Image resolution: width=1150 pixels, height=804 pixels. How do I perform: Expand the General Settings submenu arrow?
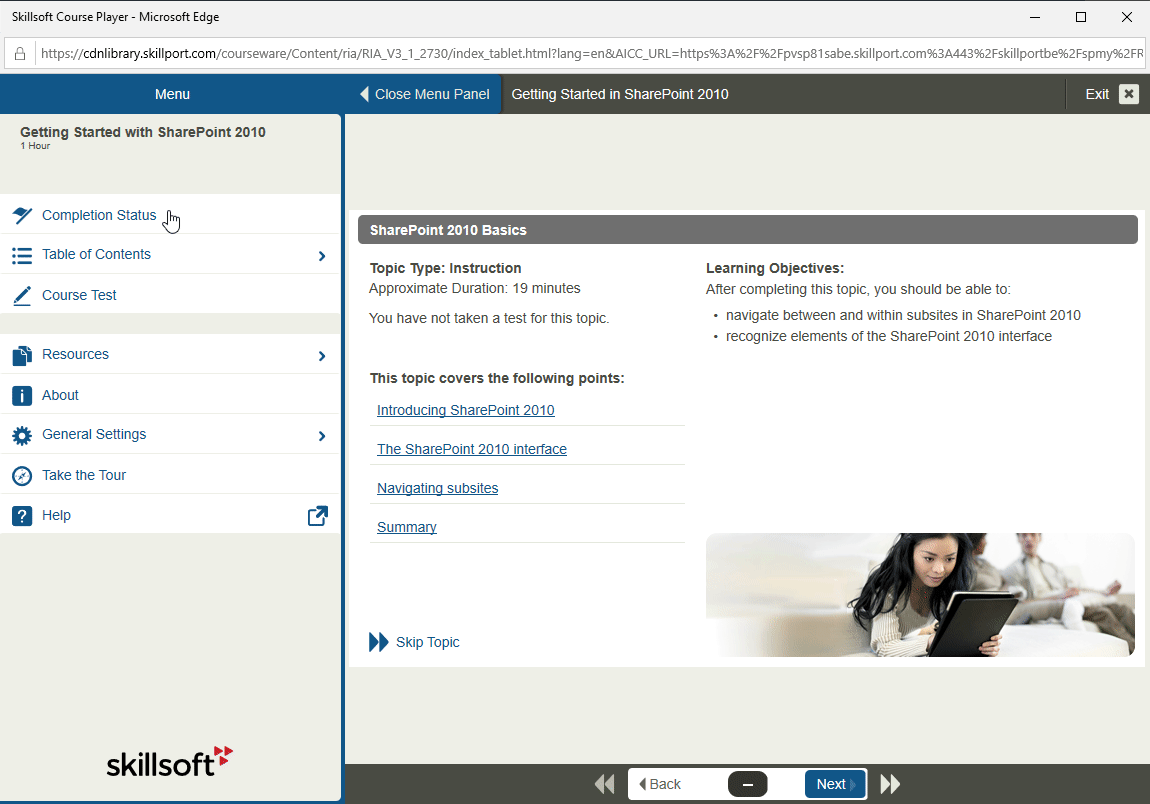pyautogui.click(x=321, y=436)
